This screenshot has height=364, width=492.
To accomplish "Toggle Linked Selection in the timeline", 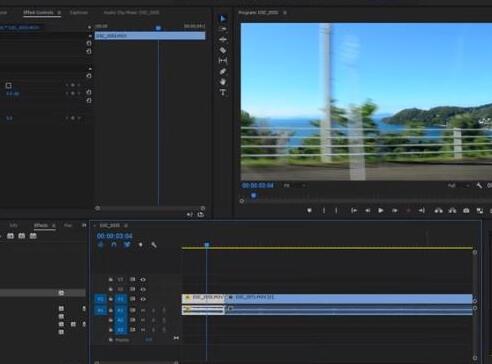I will [x=127, y=245].
